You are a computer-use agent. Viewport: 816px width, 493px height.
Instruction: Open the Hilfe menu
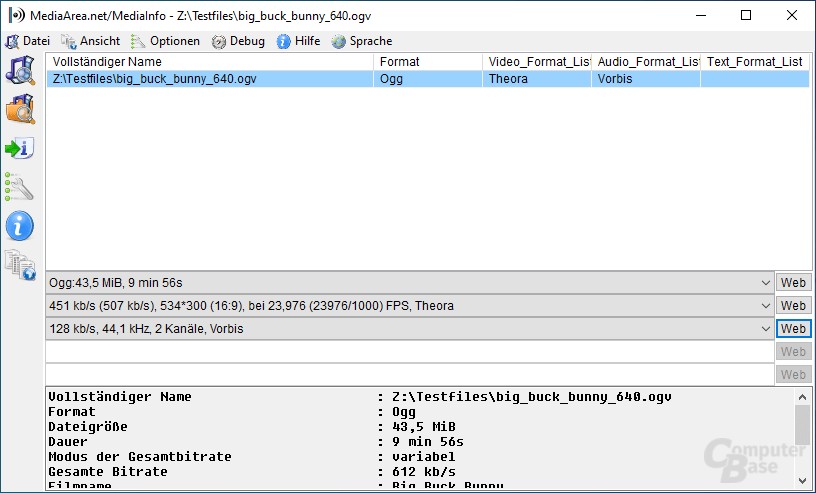298,41
